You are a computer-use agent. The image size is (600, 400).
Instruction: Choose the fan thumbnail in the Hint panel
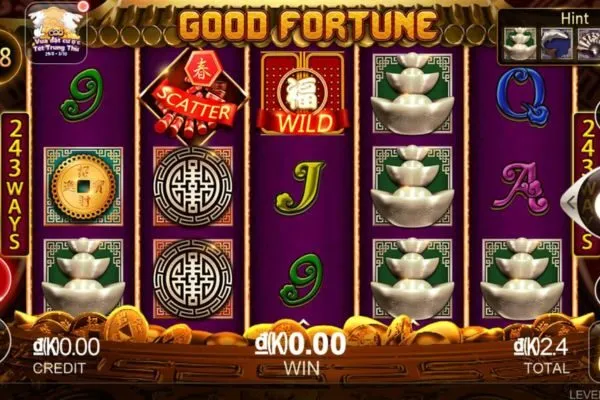589,44
